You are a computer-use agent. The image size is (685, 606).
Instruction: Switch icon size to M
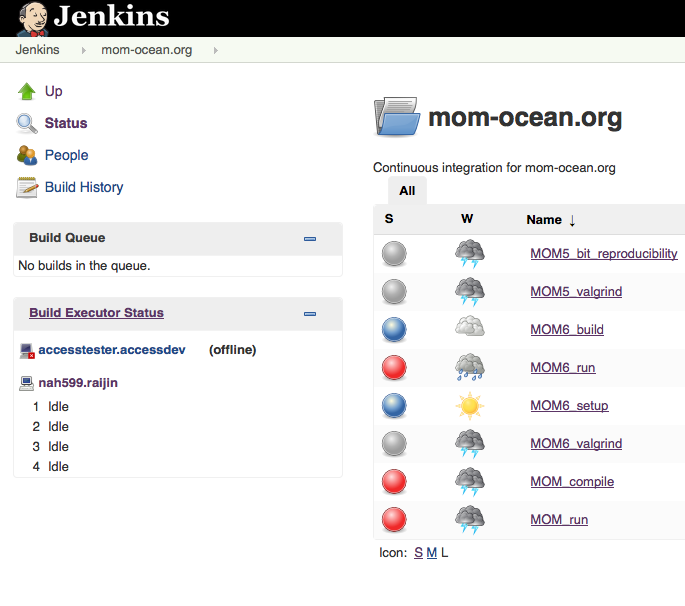click(x=432, y=553)
